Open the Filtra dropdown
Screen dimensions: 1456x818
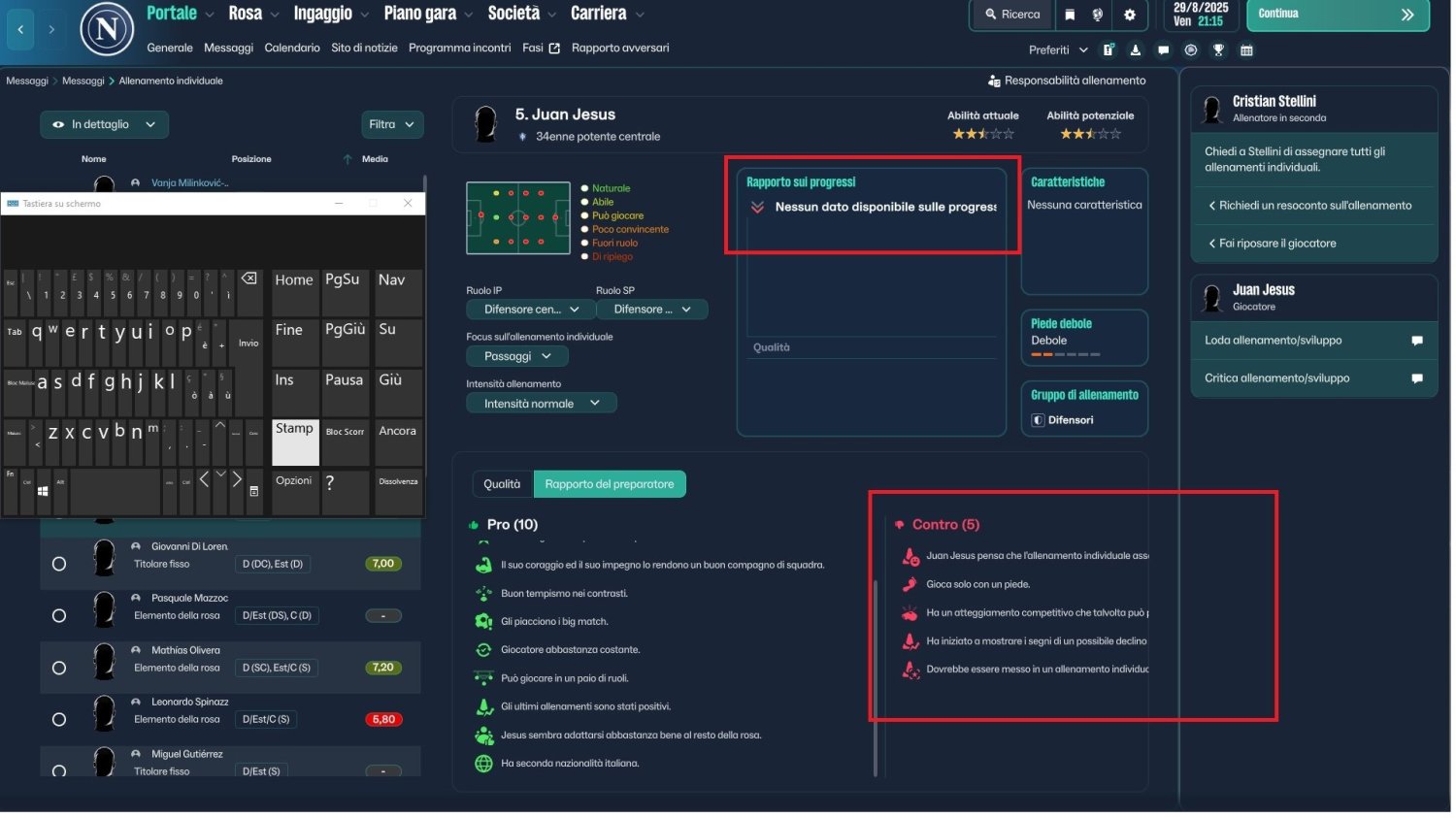point(393,125)
